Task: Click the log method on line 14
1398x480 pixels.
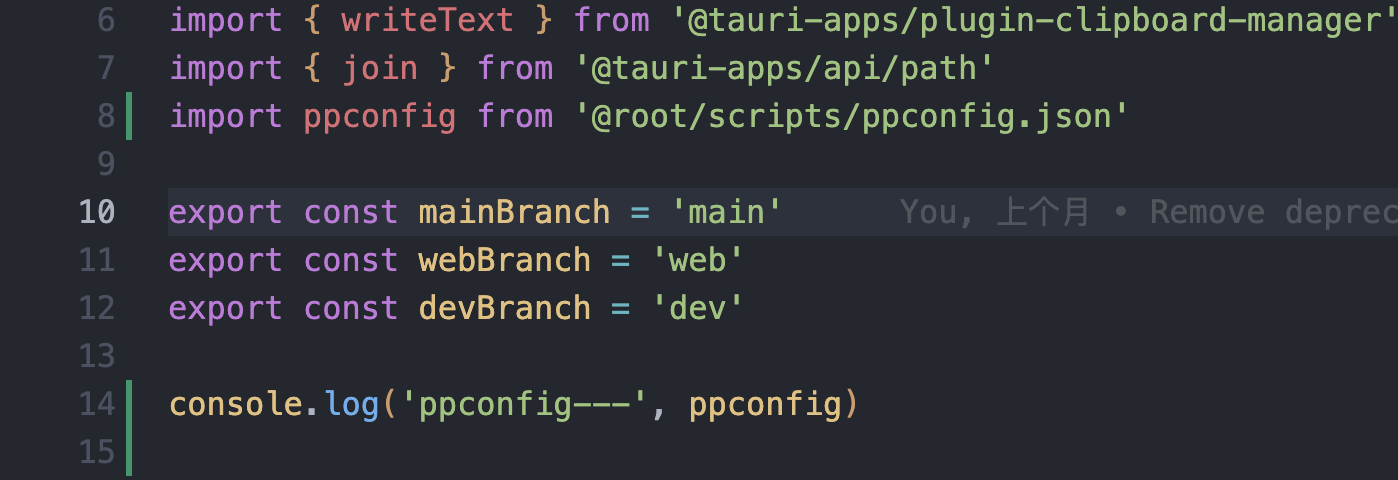Action: coord(352,405)
